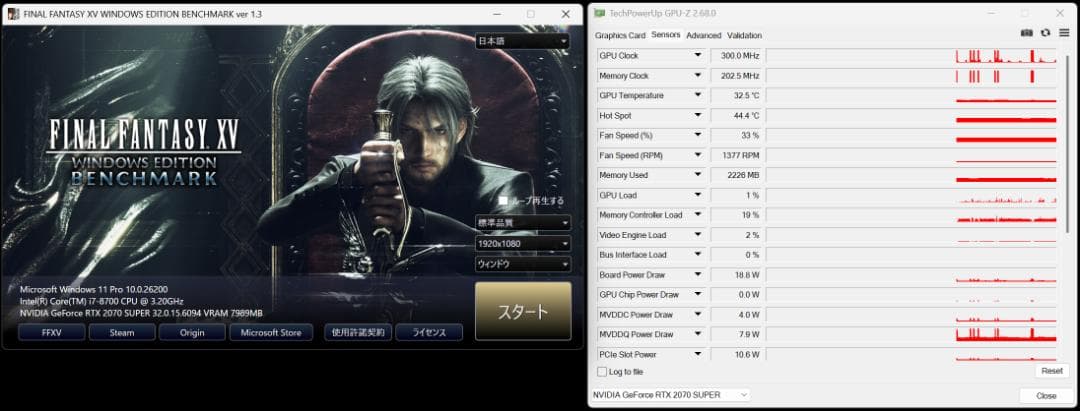Expand the Fan Speed (RPM) sensor dropdown arrow
This screenshot has width=1080, height=411.
point(698,155)
